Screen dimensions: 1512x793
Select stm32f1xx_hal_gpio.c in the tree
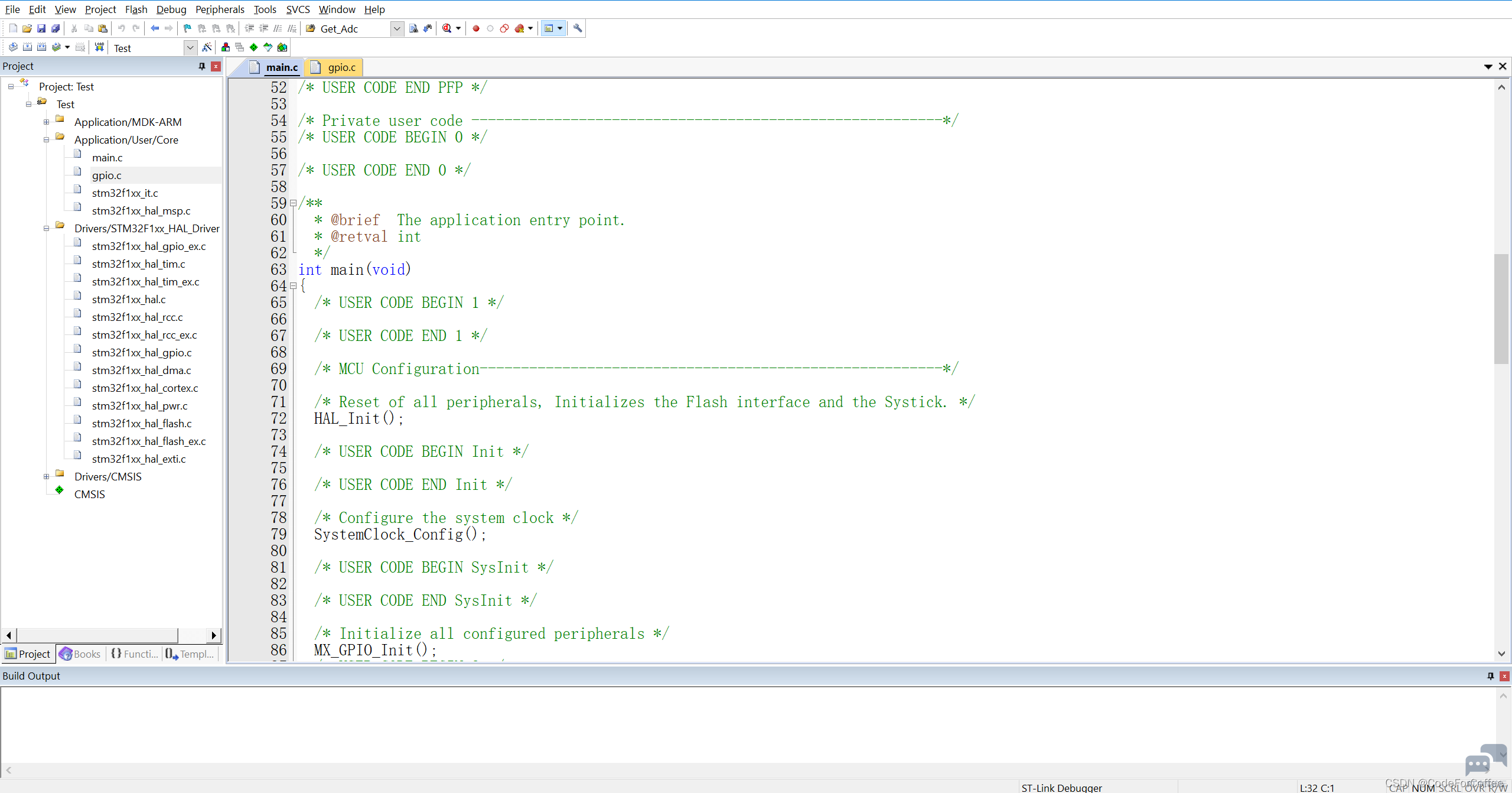[x=141, y=353]
